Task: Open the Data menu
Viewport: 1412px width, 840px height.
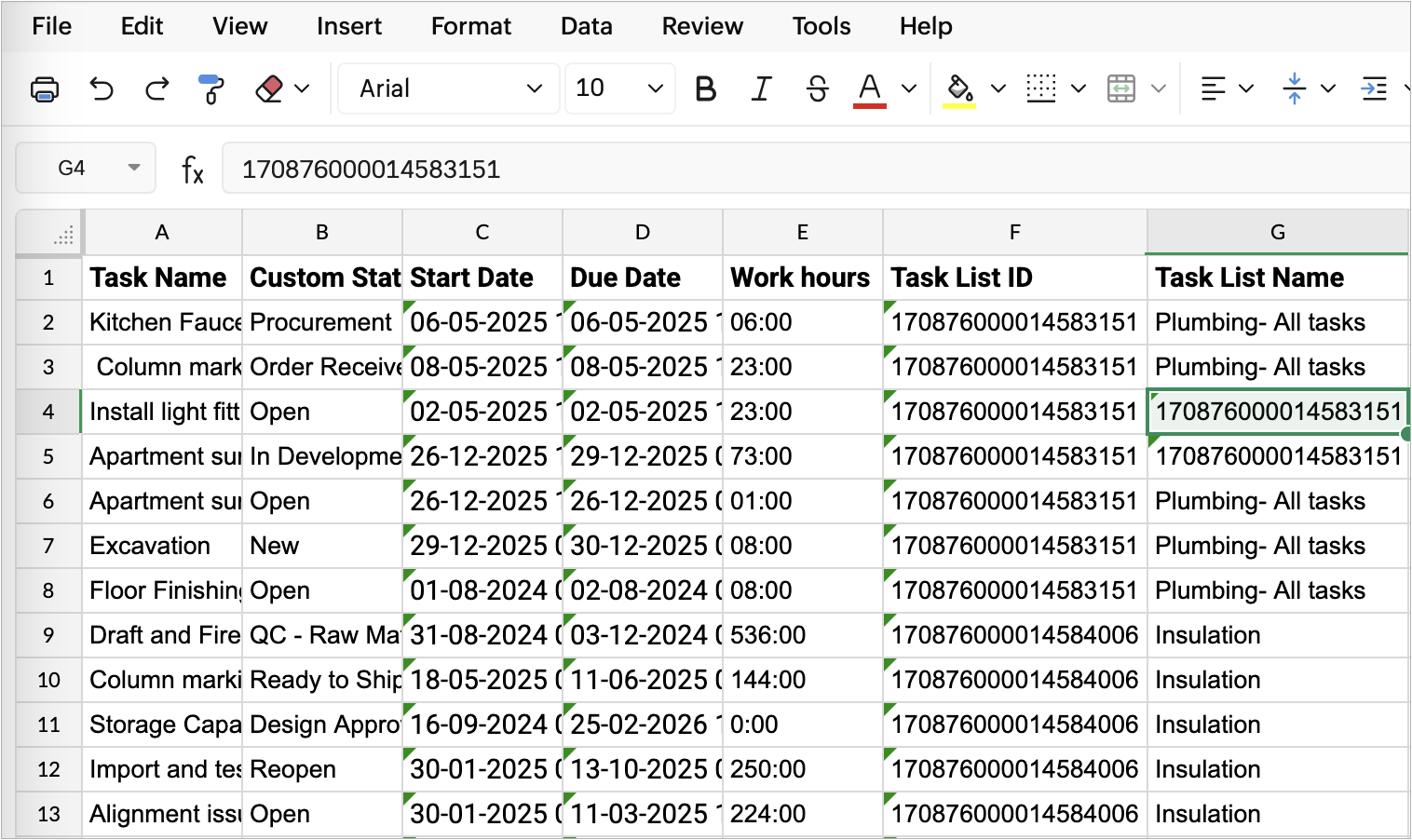Action: point(586,26)
